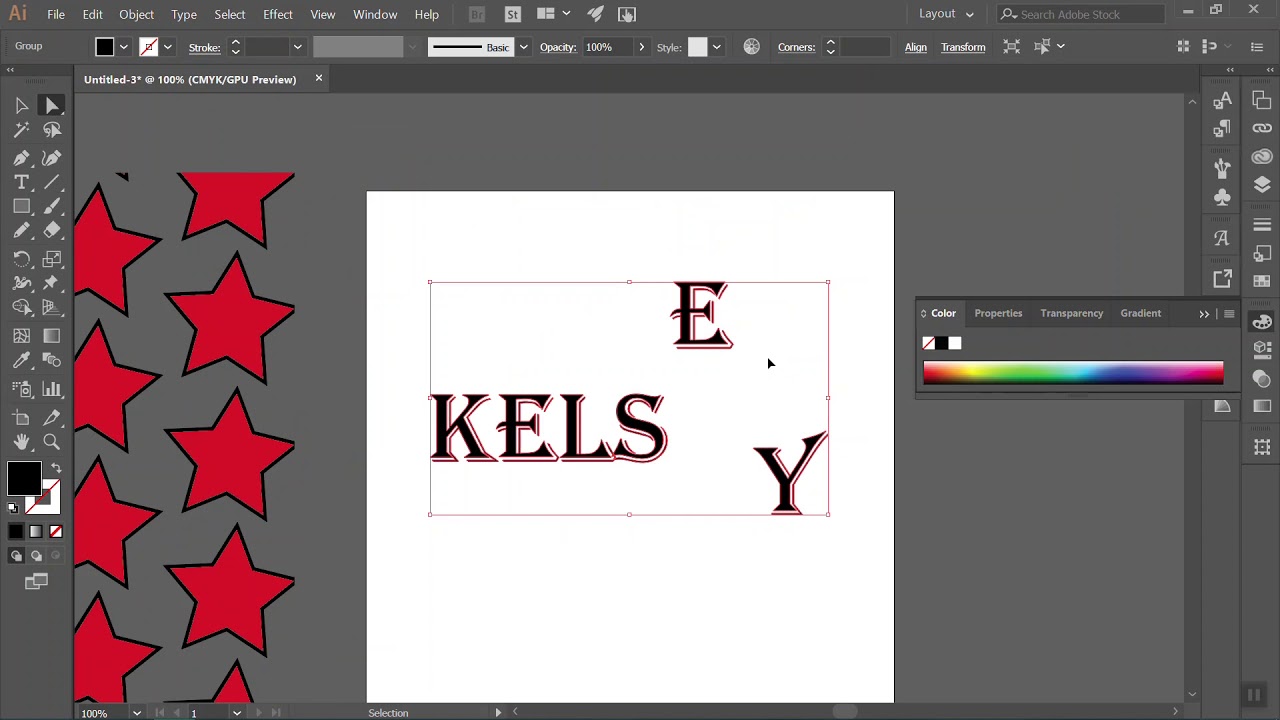Switch to the Transparency tab
The image size is (1280, 720).
coord(1071,313)
